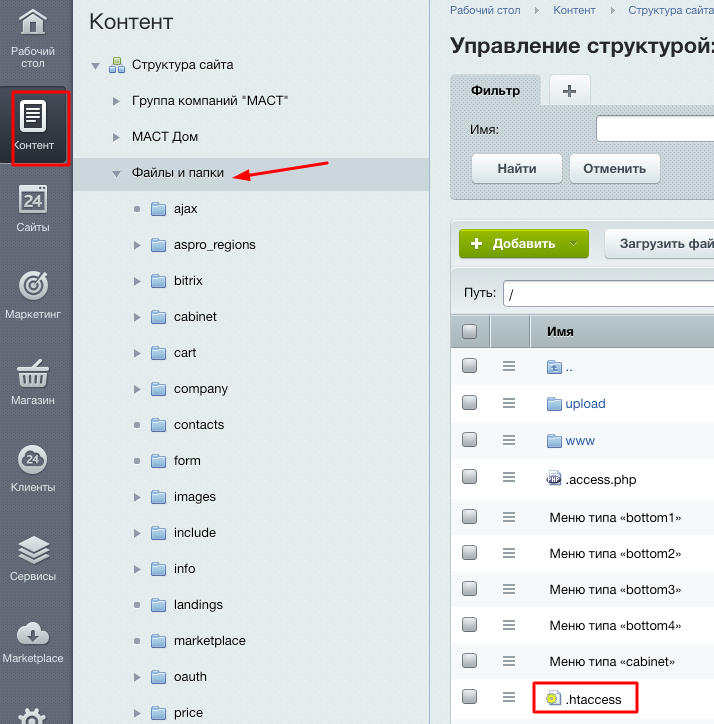Click the aspro_regions folder icon
Screen dimensions: 714x724
pyautogui.click(x=158, y=245)
